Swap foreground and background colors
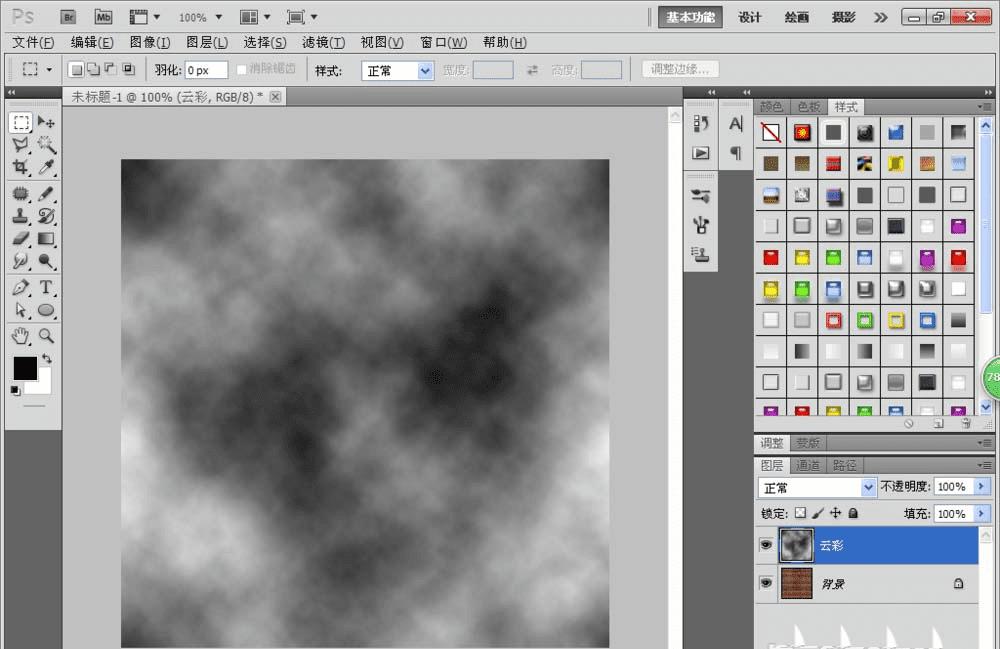This screenshot has width=1000, height=649. pyautogui.click(x=46, y=359)
